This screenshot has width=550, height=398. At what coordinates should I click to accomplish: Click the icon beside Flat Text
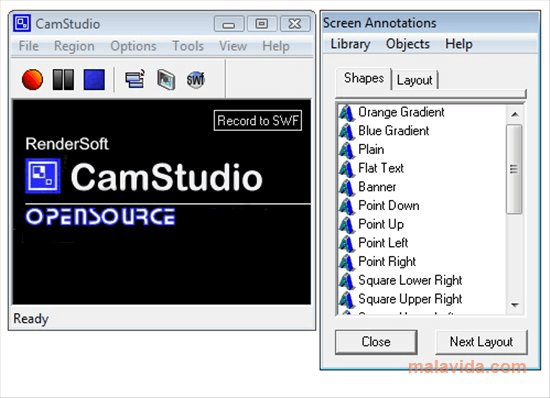point(347,168)
